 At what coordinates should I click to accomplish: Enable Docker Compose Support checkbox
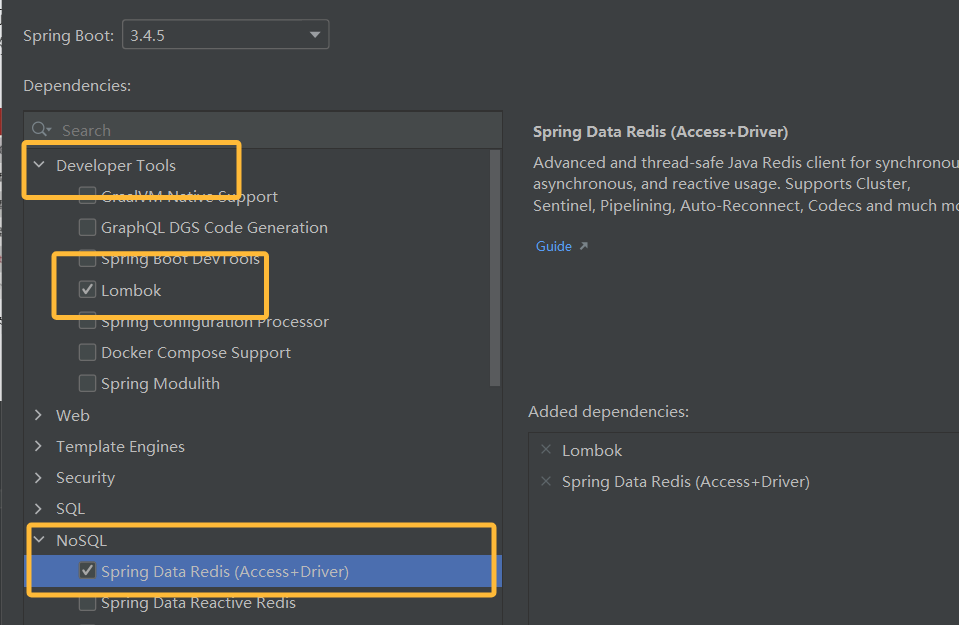(87, 352)
